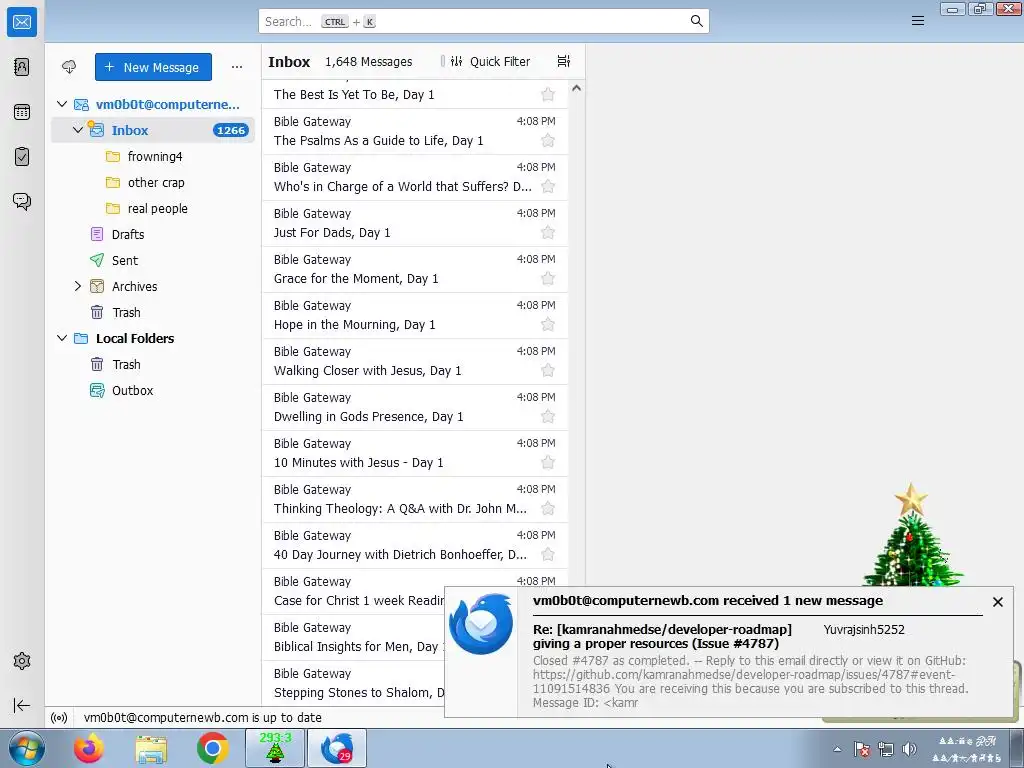
Task: Select the Inbox folder
Action: tap(153, 130)
